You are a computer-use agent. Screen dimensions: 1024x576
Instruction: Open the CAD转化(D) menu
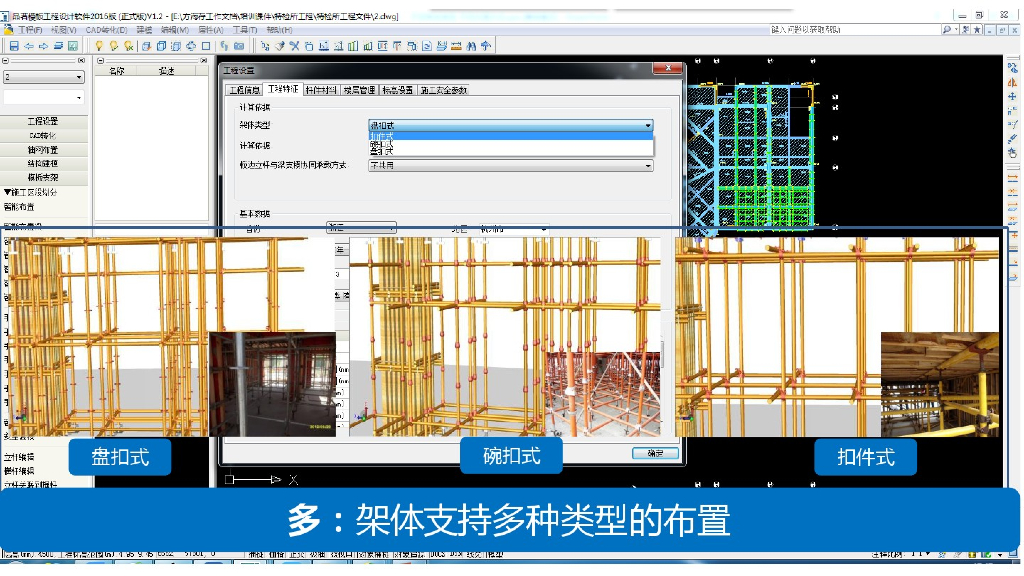coord(106,30)
